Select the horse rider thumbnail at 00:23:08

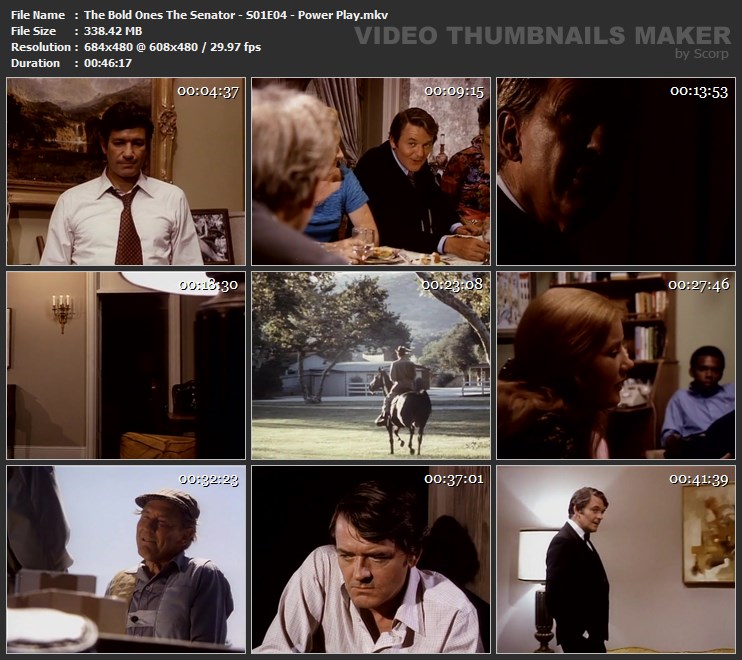(371, 365)
